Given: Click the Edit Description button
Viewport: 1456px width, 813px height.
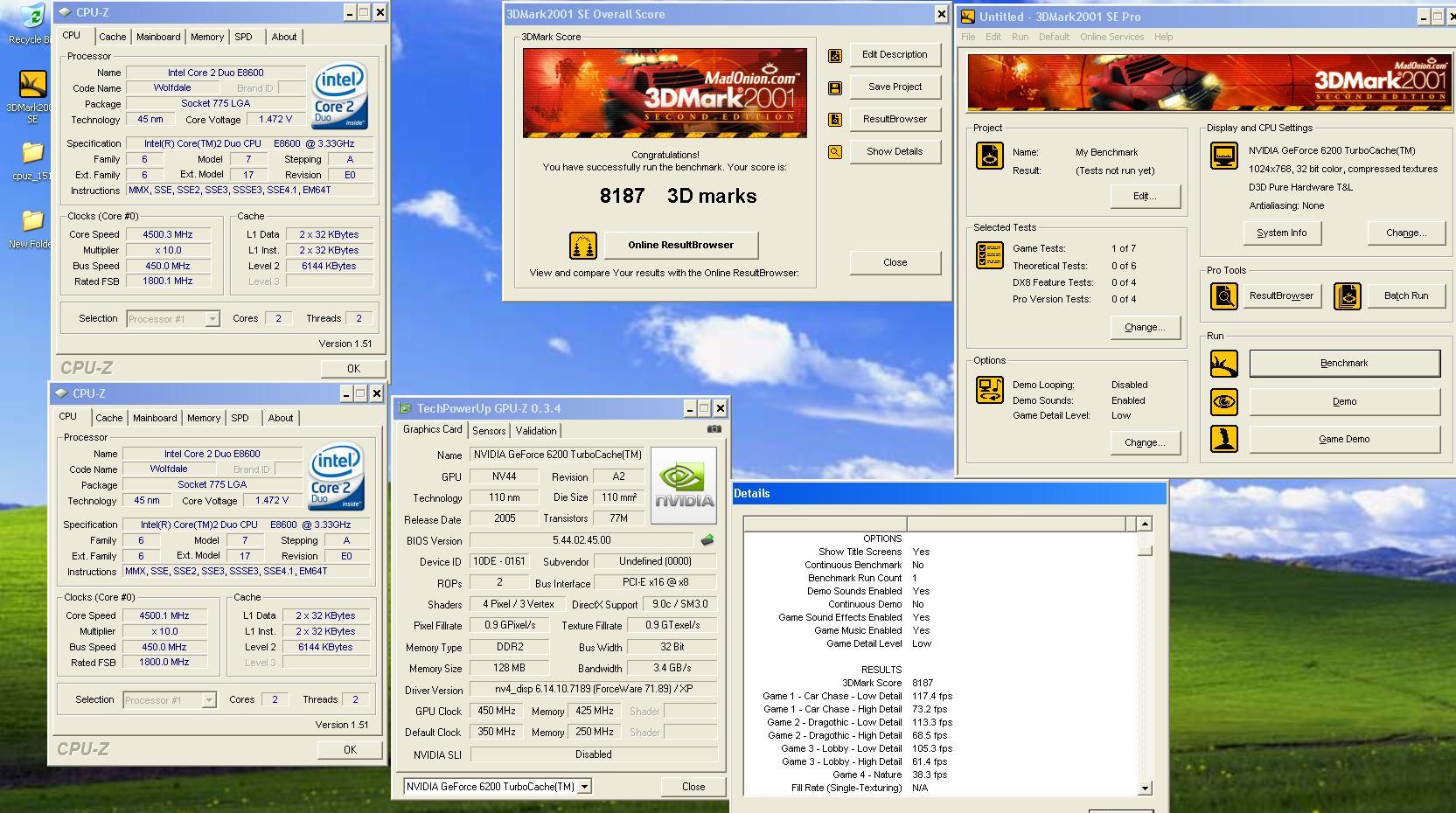Looking at the screenshot, I should click(x=895, y=54).
